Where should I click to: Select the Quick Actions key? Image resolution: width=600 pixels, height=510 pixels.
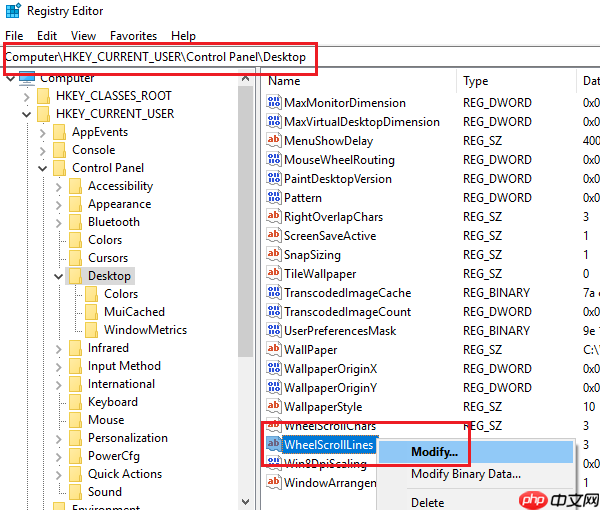(x=125, y=474)
